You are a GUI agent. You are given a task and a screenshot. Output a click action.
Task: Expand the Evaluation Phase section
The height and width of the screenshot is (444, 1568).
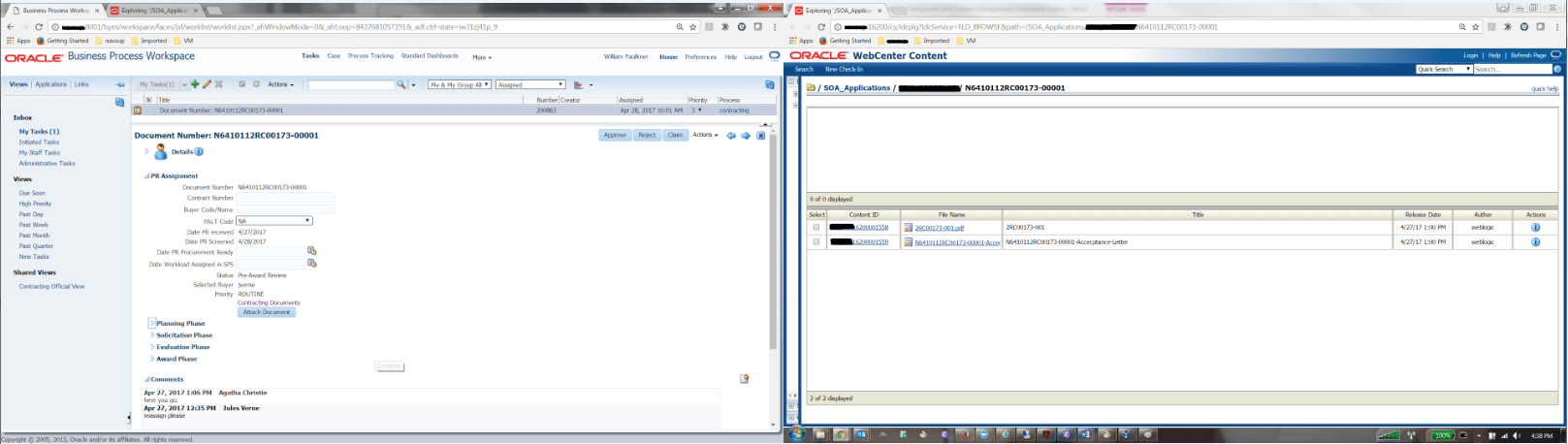coord(152,347)
